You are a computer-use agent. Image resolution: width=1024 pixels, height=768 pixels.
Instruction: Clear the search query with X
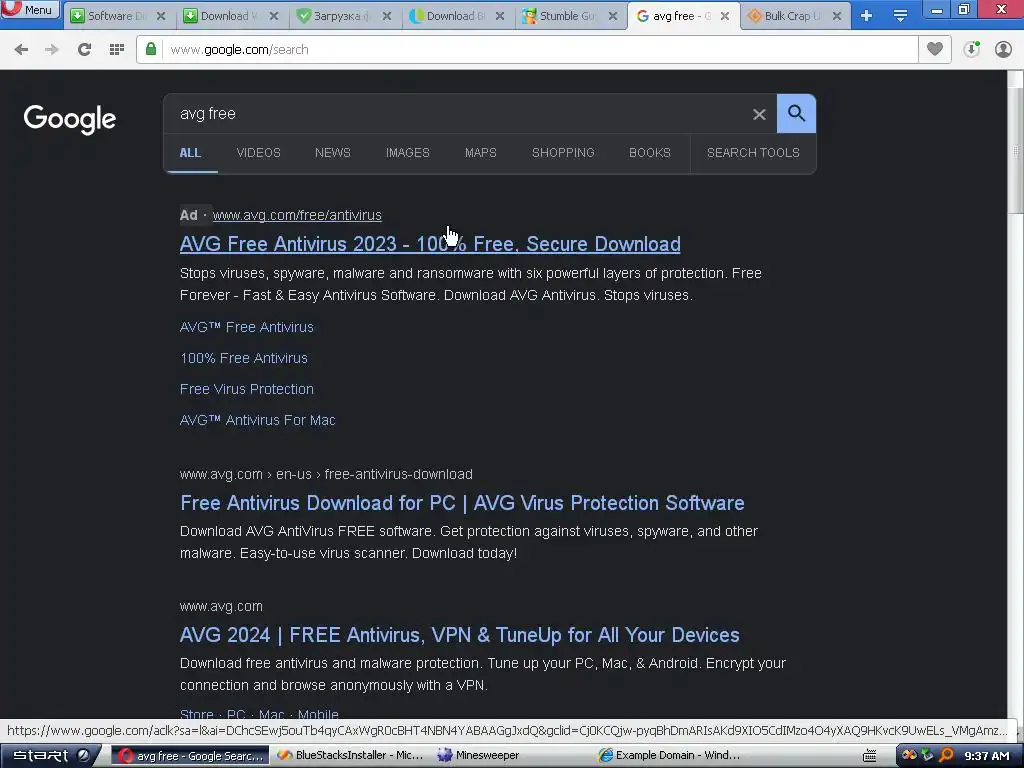(759, 114)
